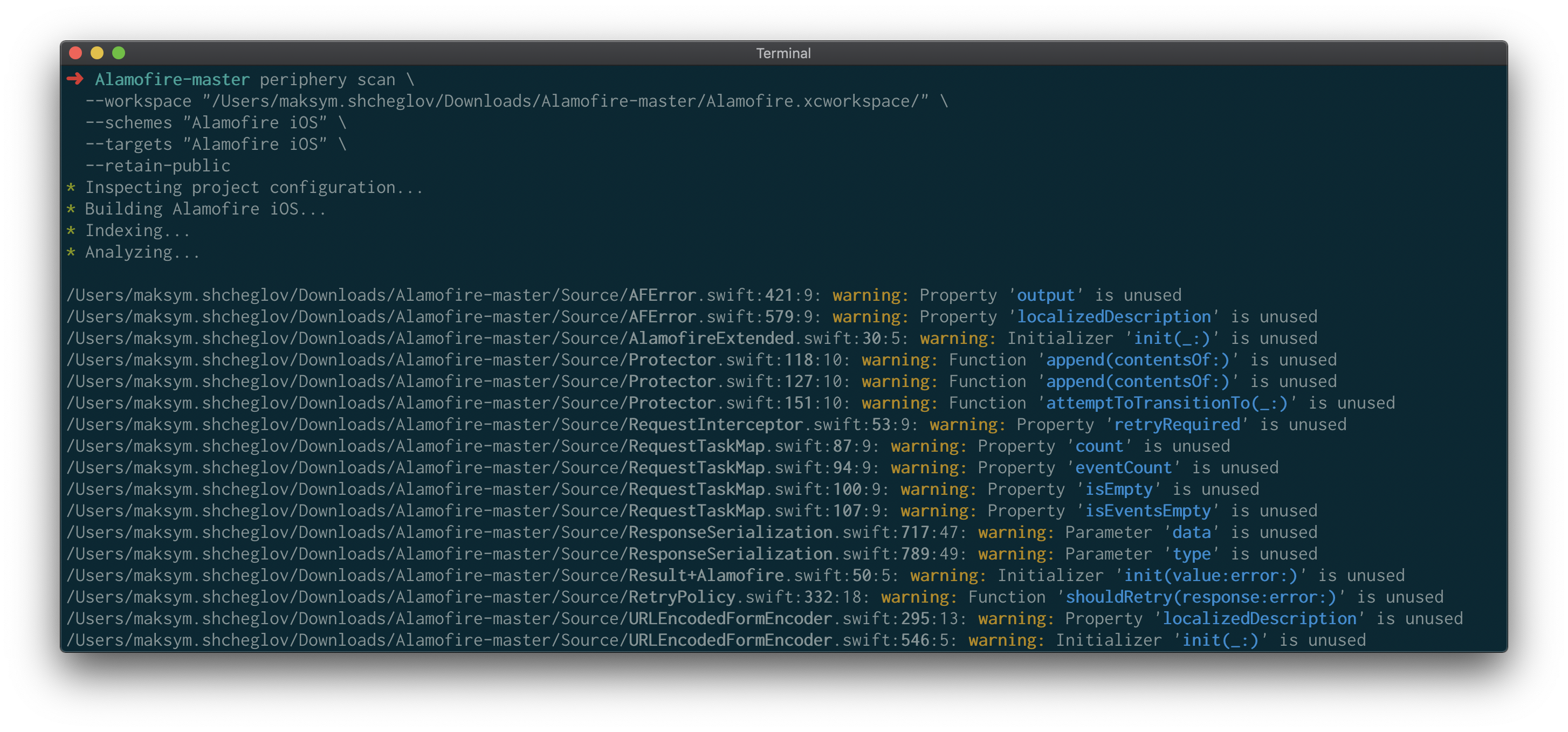Click RequestTaskMap.swift:87:9 file reference

pyautogui.click(x=473, y=447)
